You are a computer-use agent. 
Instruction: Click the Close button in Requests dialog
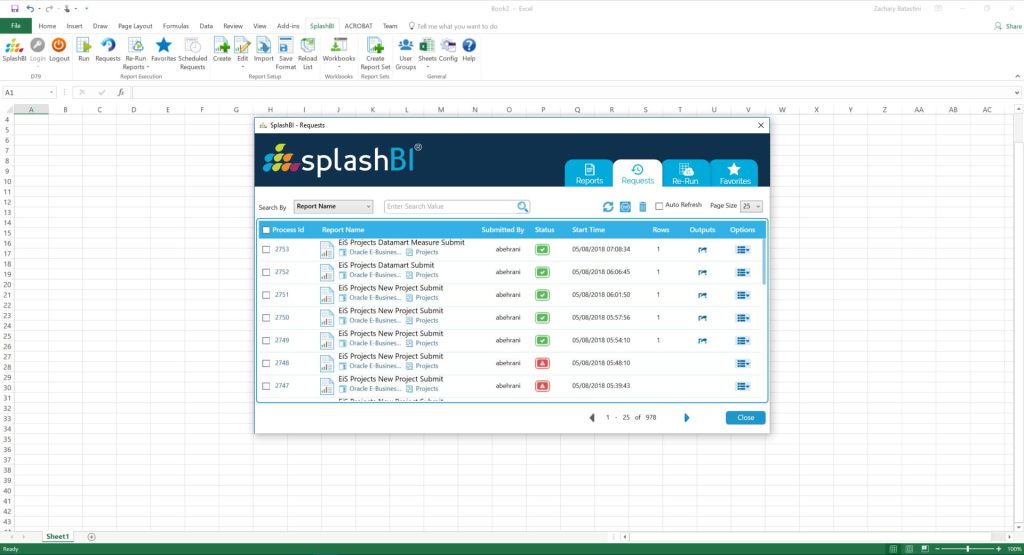pyautogui.click(x=745, y=417)
